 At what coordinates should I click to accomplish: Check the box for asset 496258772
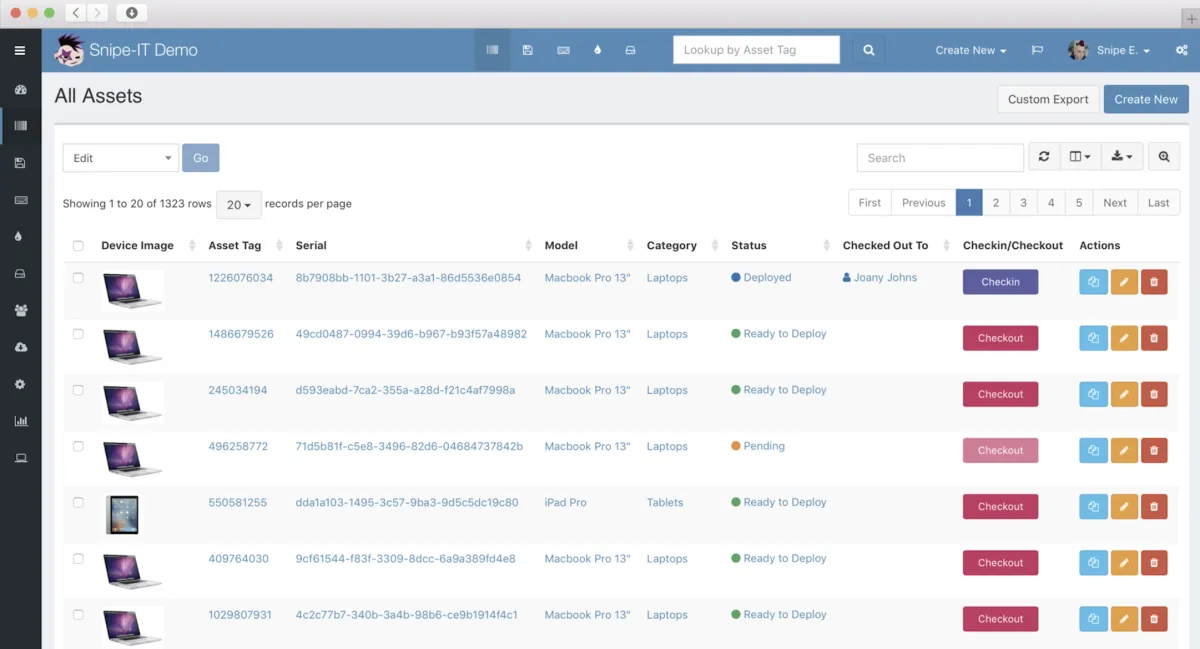point(78,446)
